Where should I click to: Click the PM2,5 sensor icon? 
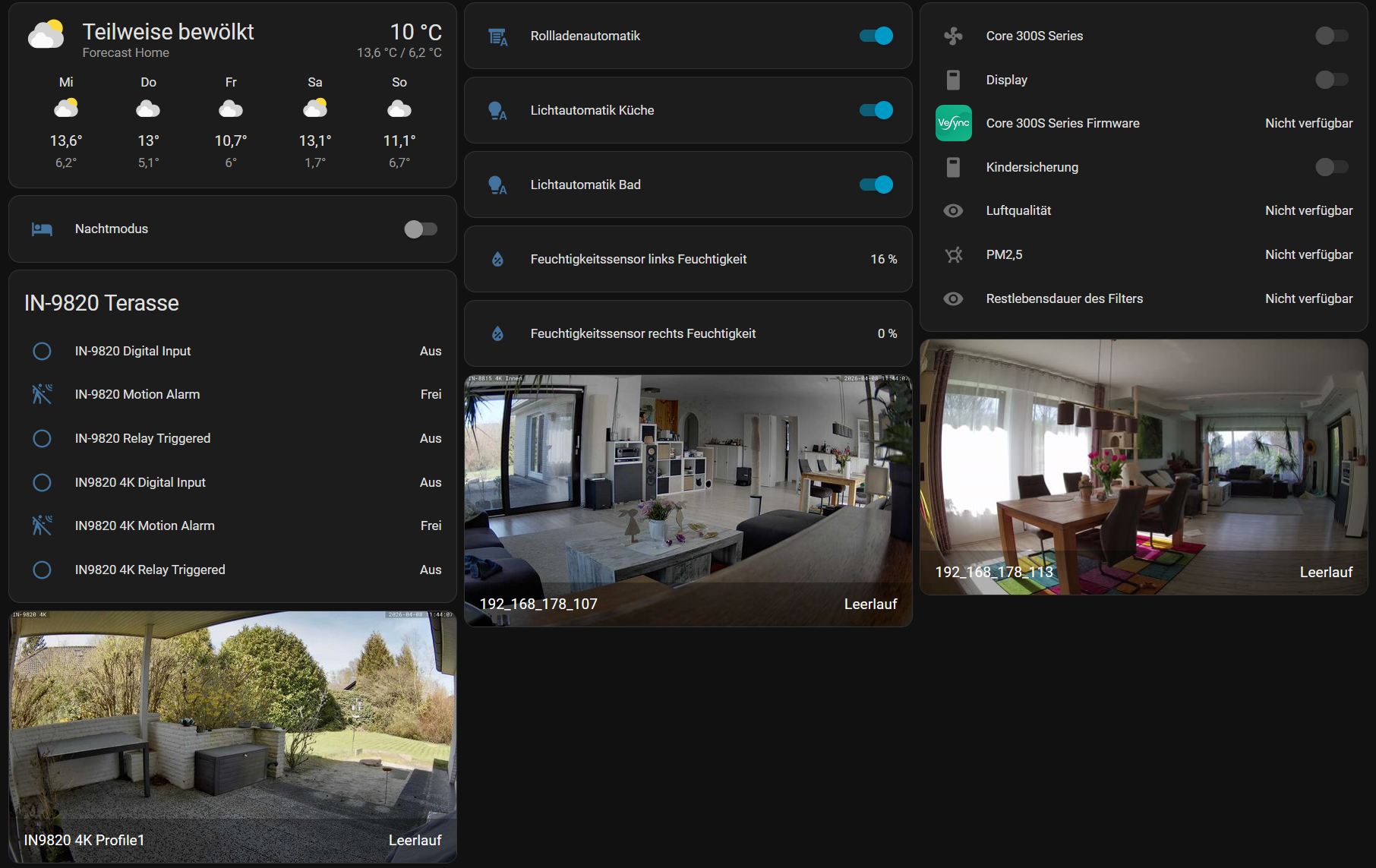pos(953,255)
